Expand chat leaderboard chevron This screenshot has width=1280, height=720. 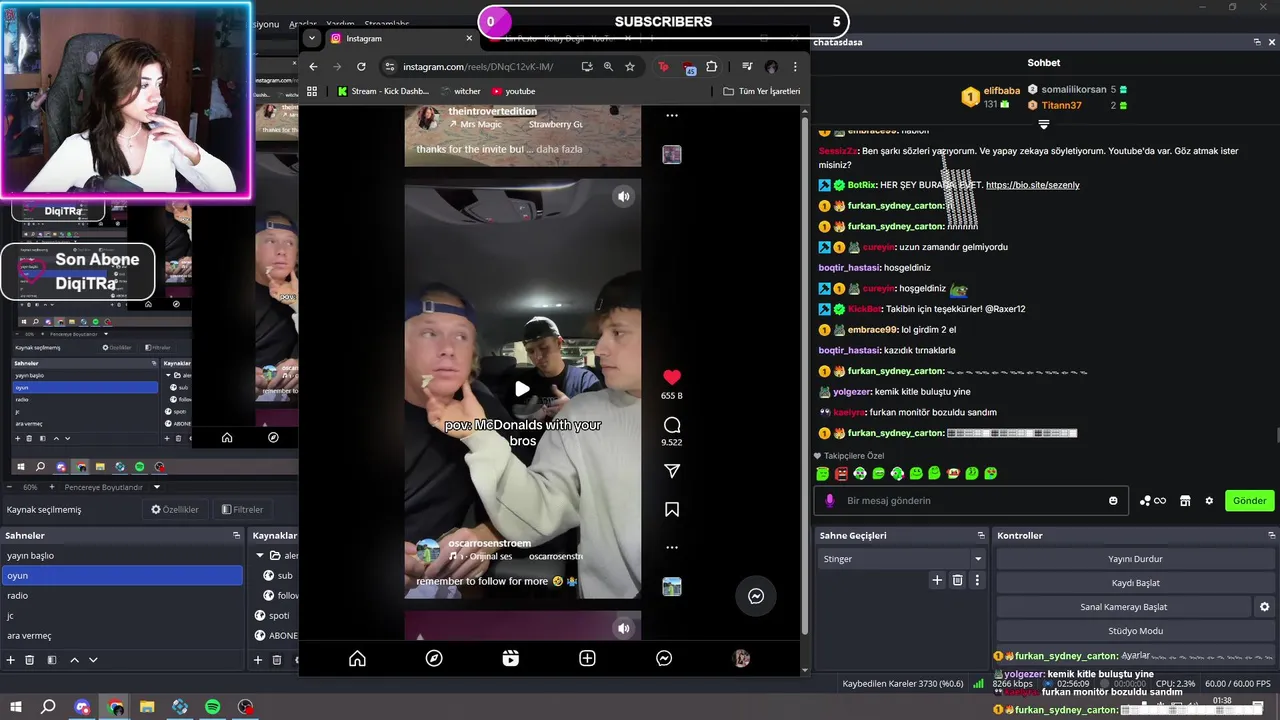click(1043, 125)
